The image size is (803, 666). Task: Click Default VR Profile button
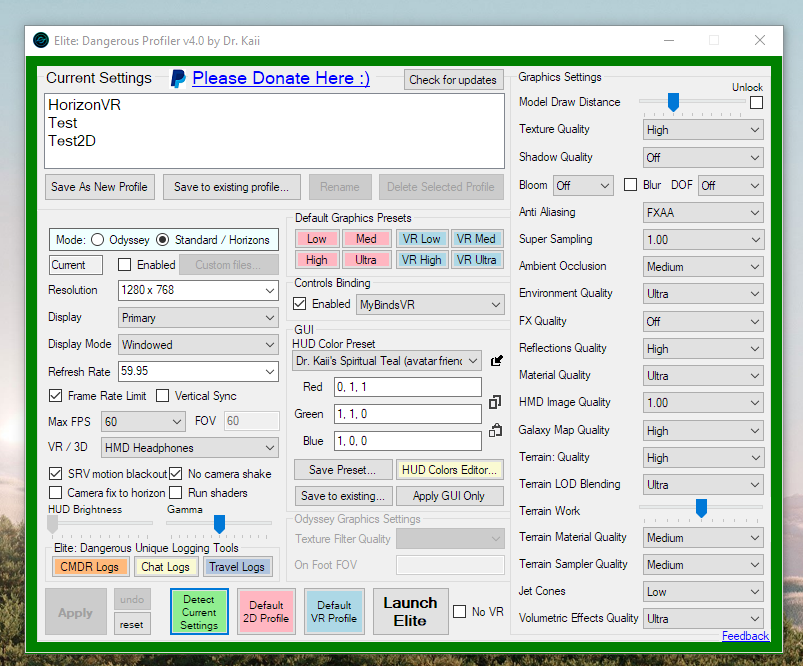click(x=334, y=612)
